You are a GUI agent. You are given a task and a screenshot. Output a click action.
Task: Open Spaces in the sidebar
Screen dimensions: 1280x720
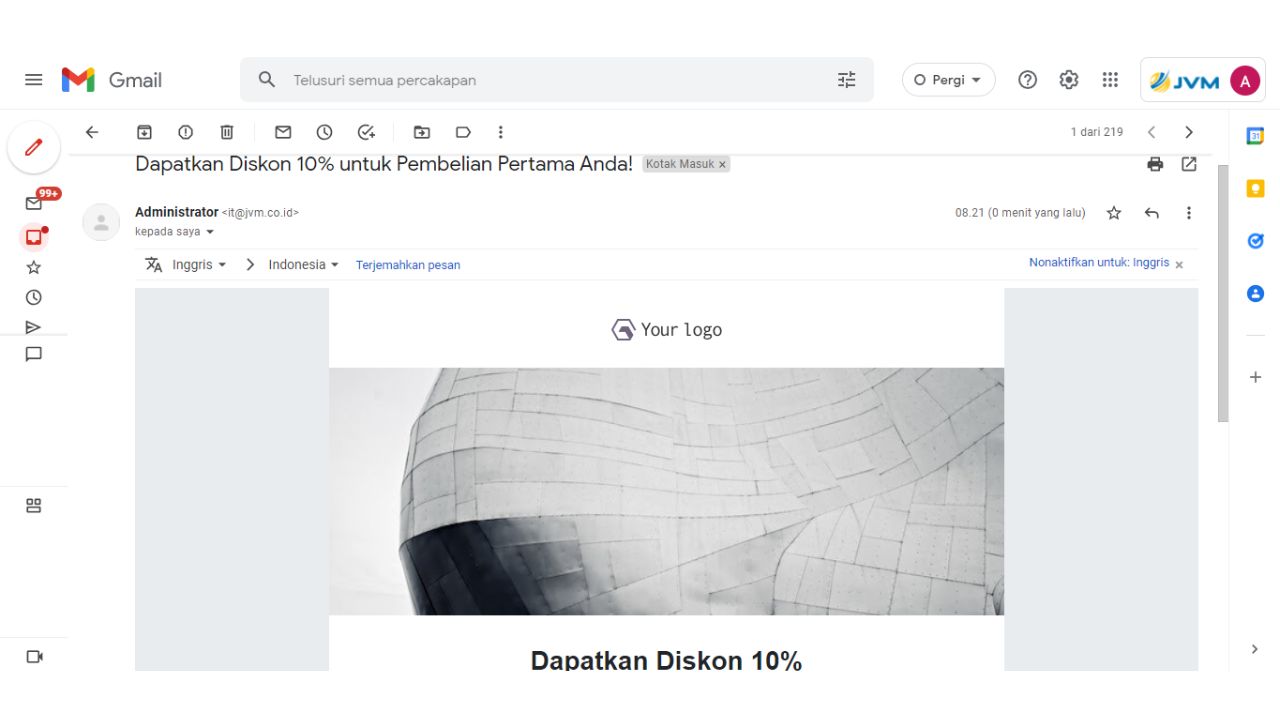coord(34,506)
